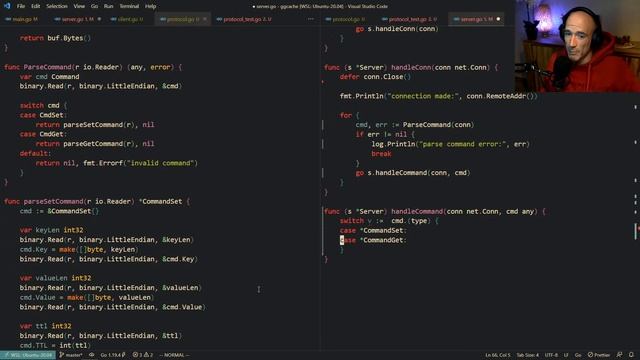The image size is (640, 360).
Task: Open the View menu
Action: 79,6
